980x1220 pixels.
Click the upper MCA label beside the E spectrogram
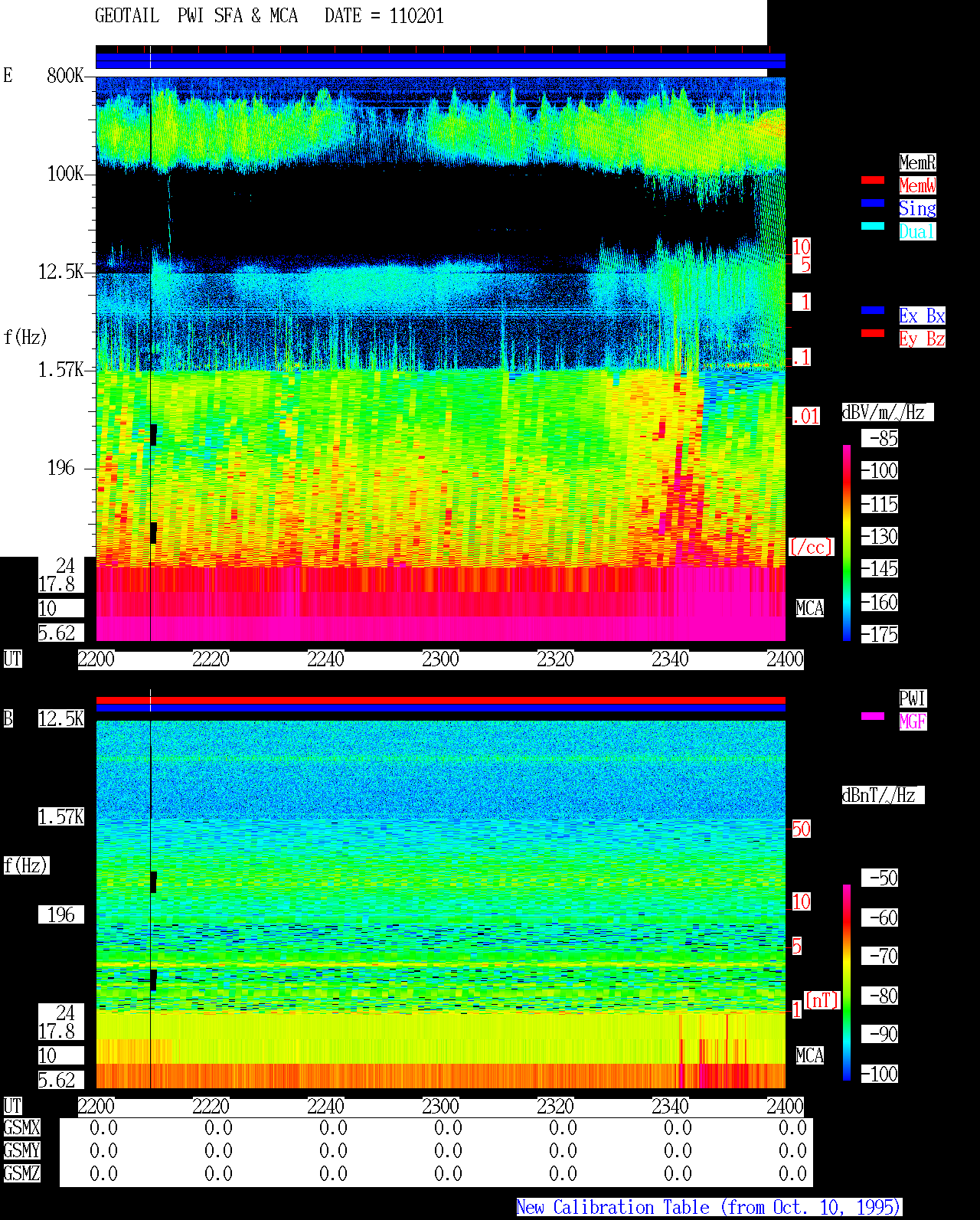[x=810, y=609]
